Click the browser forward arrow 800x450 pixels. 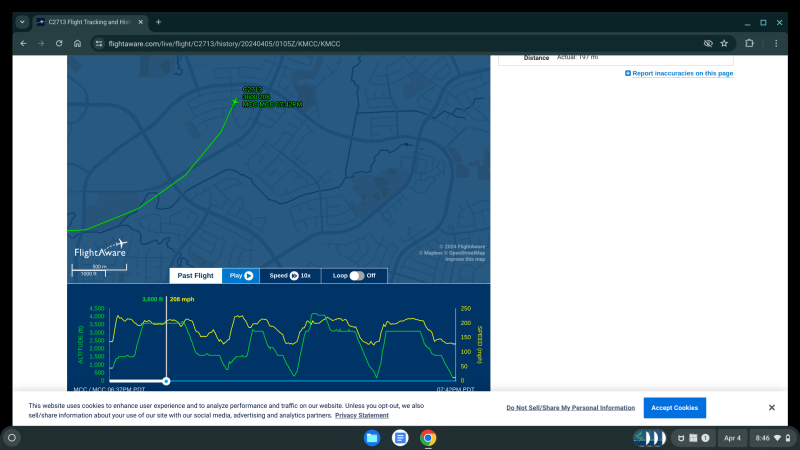pos(41,44)
